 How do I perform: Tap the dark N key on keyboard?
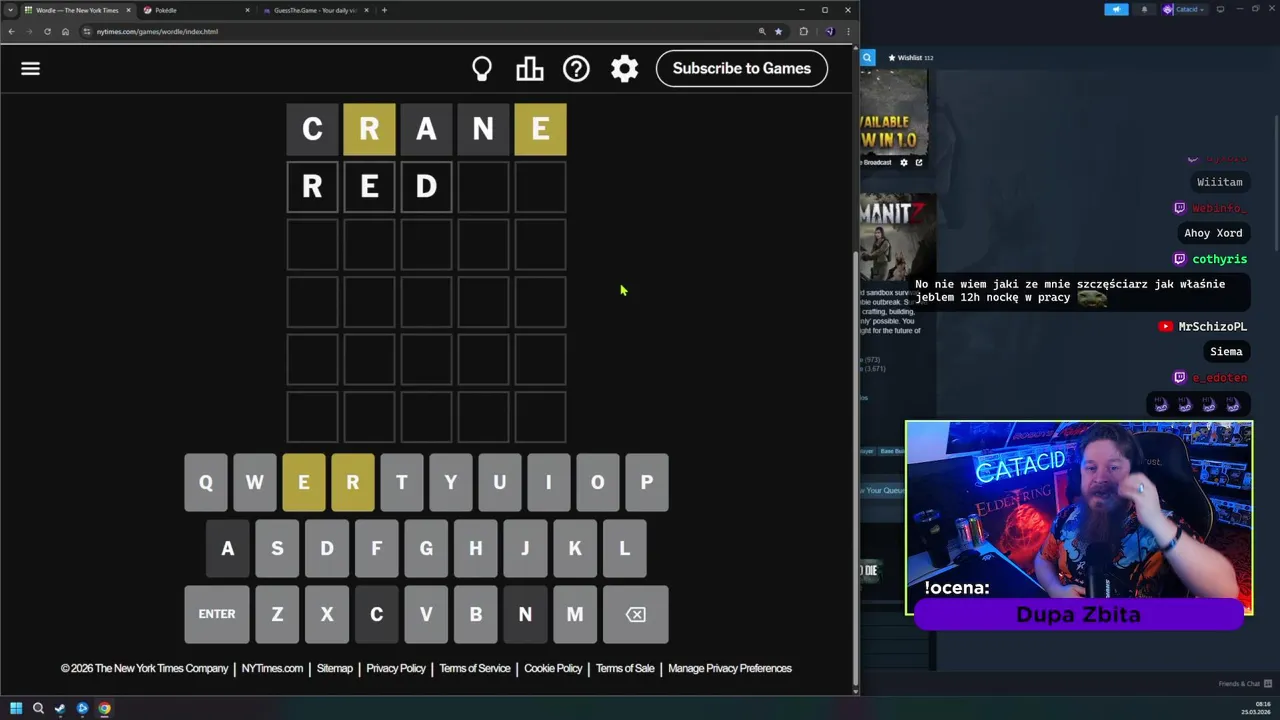click(x=525, y=614)
